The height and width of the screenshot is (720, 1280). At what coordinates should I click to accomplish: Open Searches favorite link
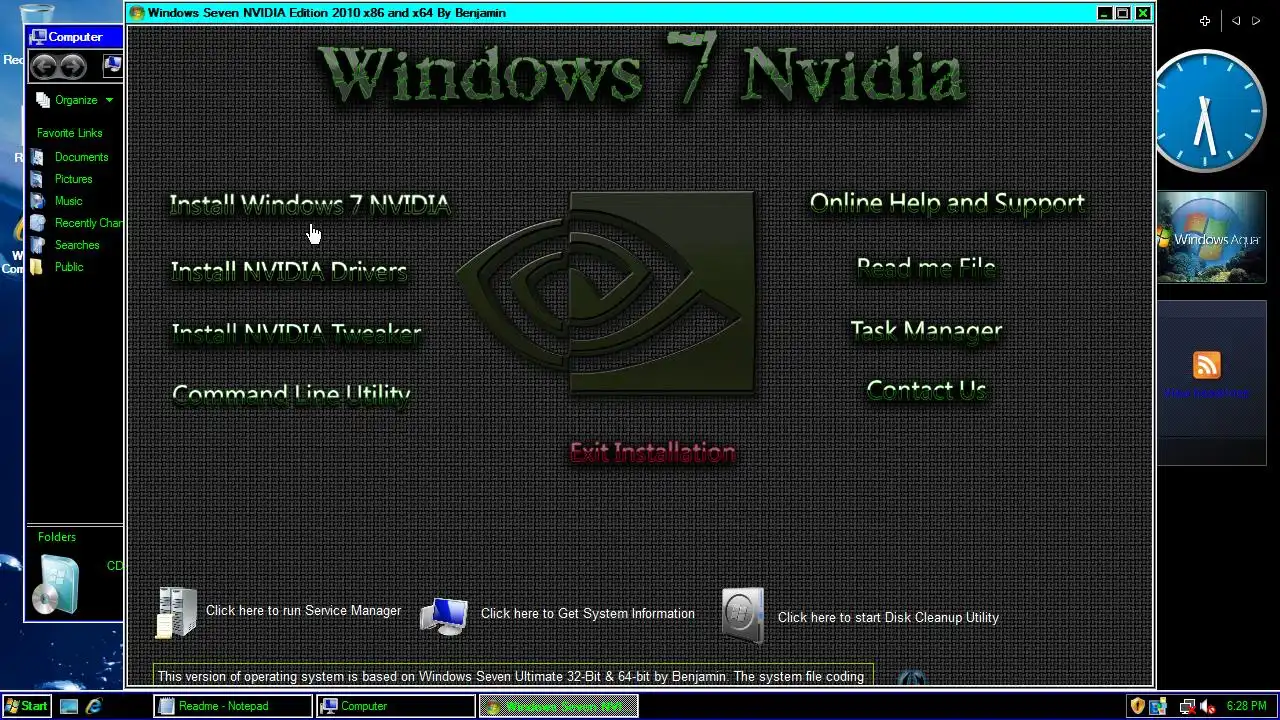(x=77, y=245)
